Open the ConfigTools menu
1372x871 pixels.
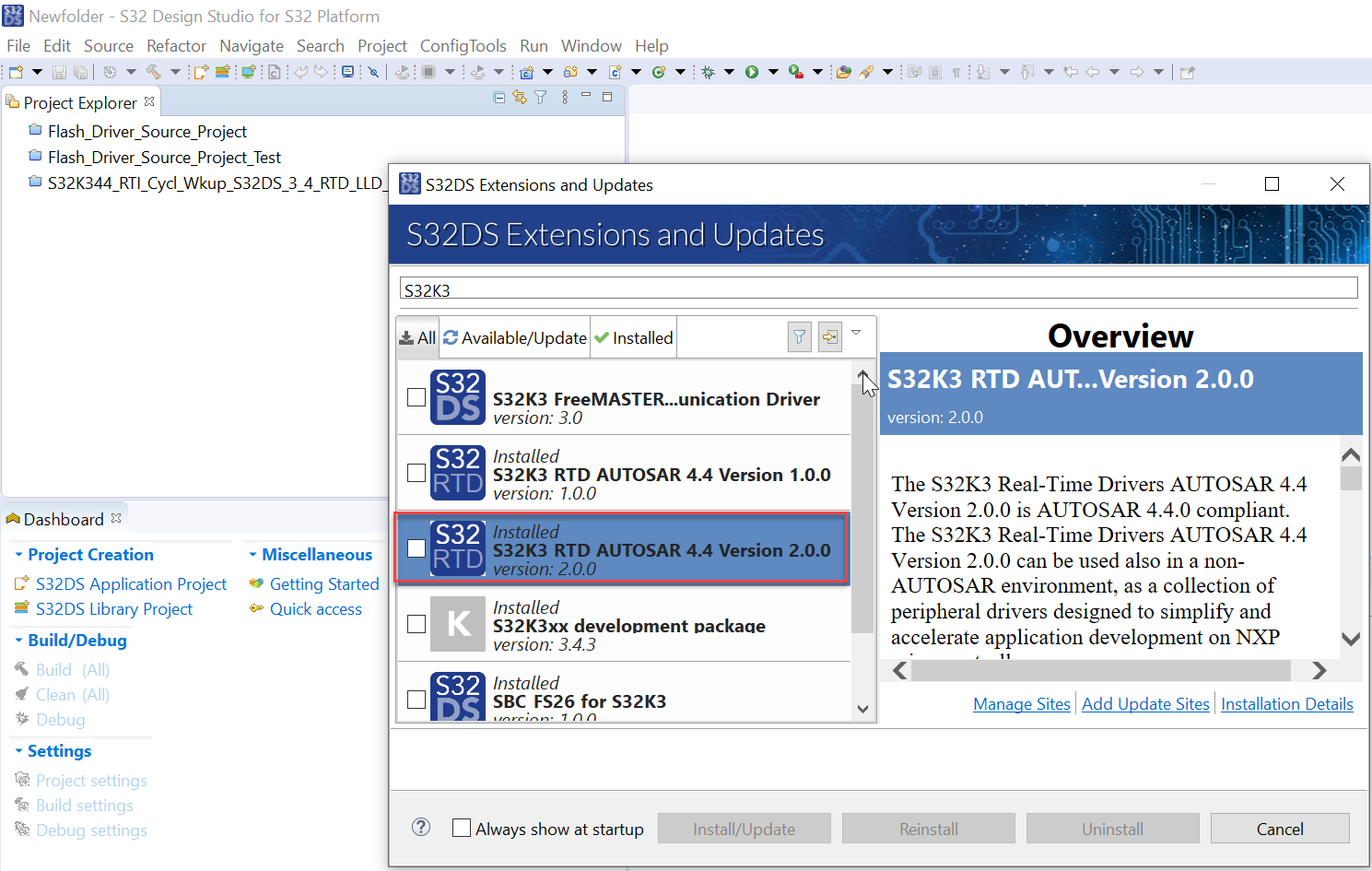464,45
